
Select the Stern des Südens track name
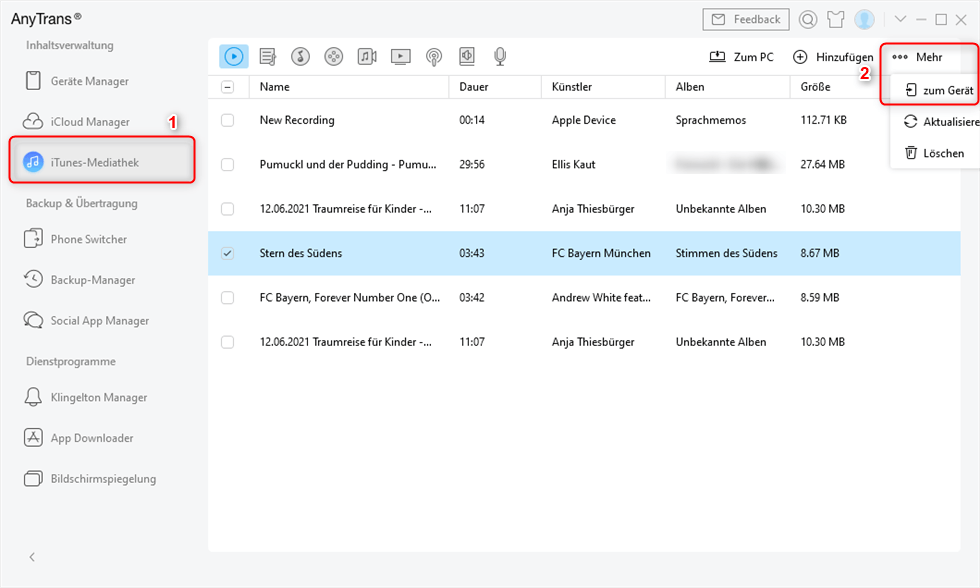point(301,253)
